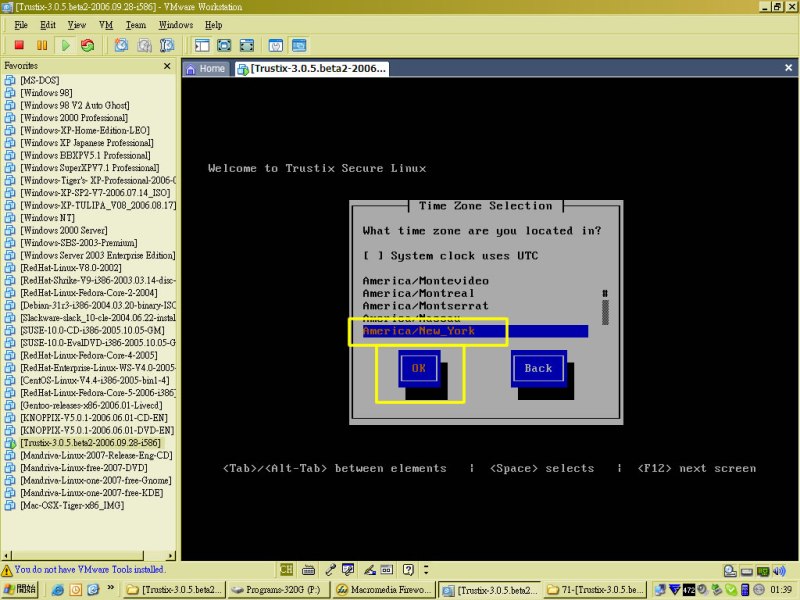
Task: Open the View menu
Action: (x=77, y=25)
